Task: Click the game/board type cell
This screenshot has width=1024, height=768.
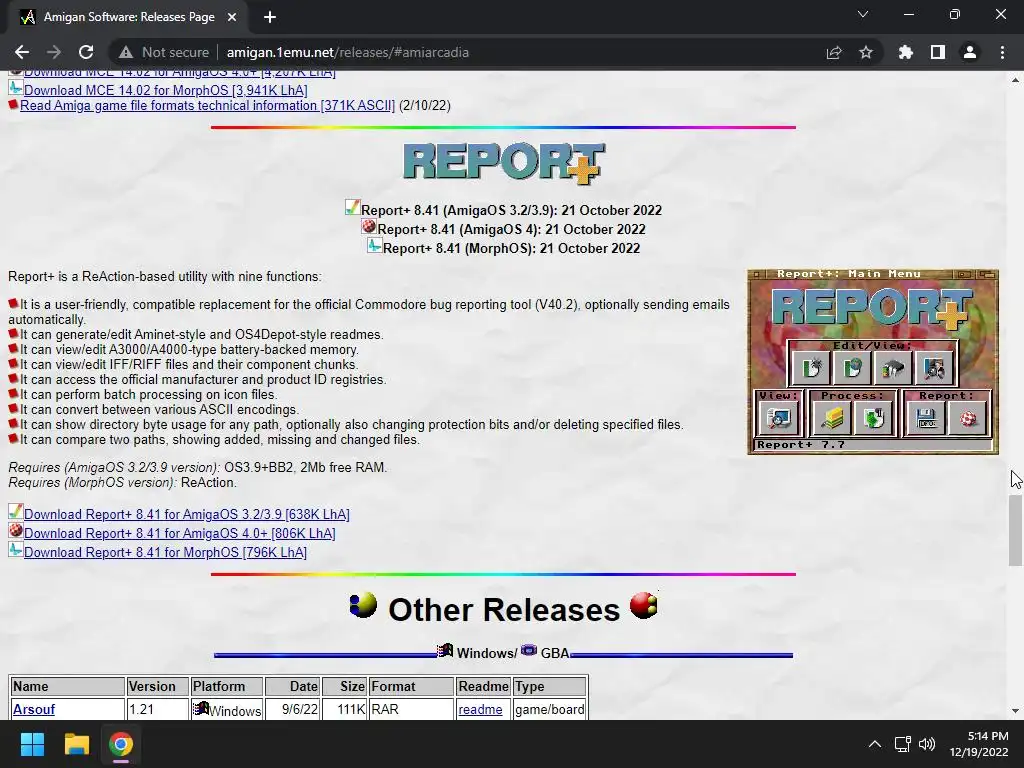Action: [x=549, y=709]
